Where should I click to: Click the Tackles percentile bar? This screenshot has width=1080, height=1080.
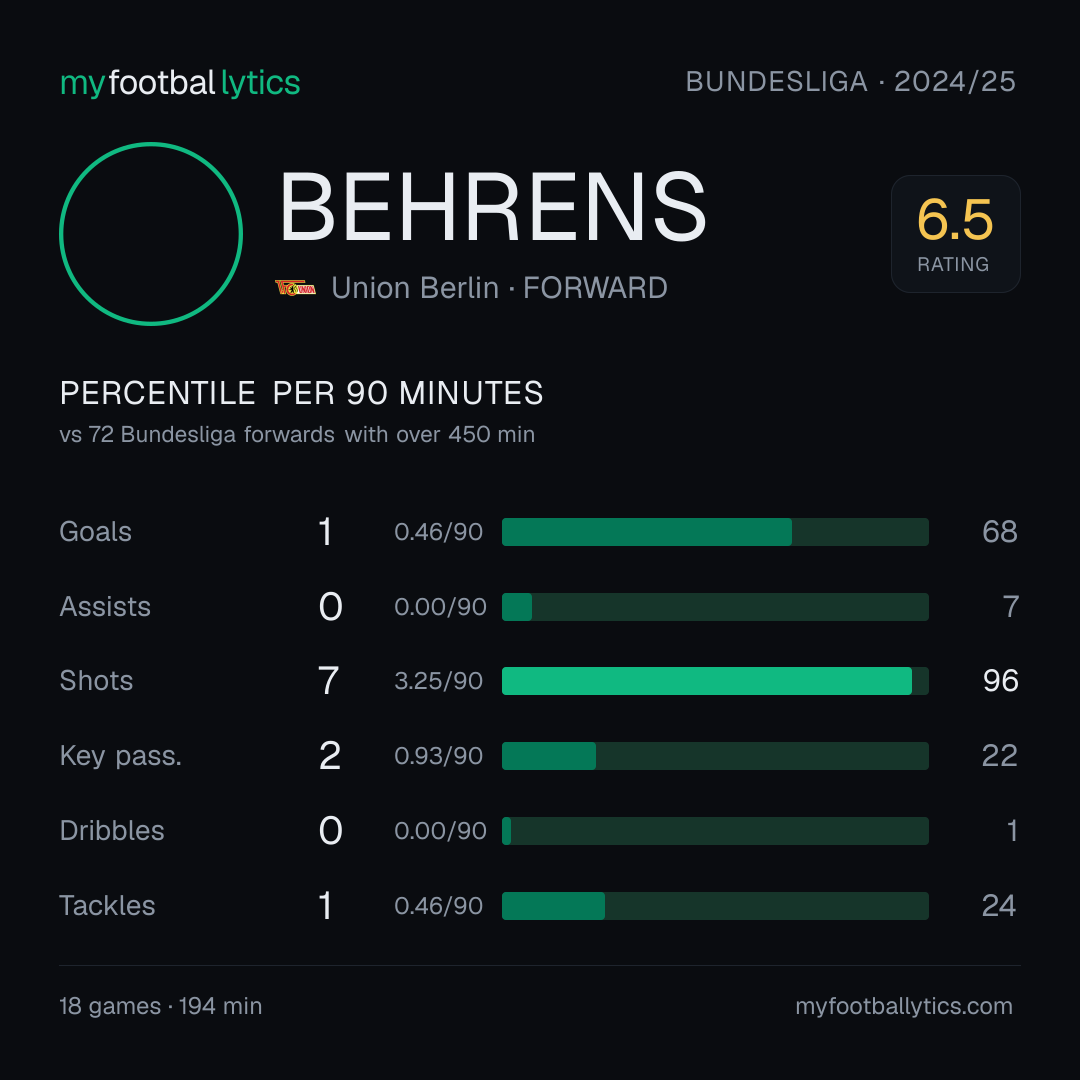[715, 906]
